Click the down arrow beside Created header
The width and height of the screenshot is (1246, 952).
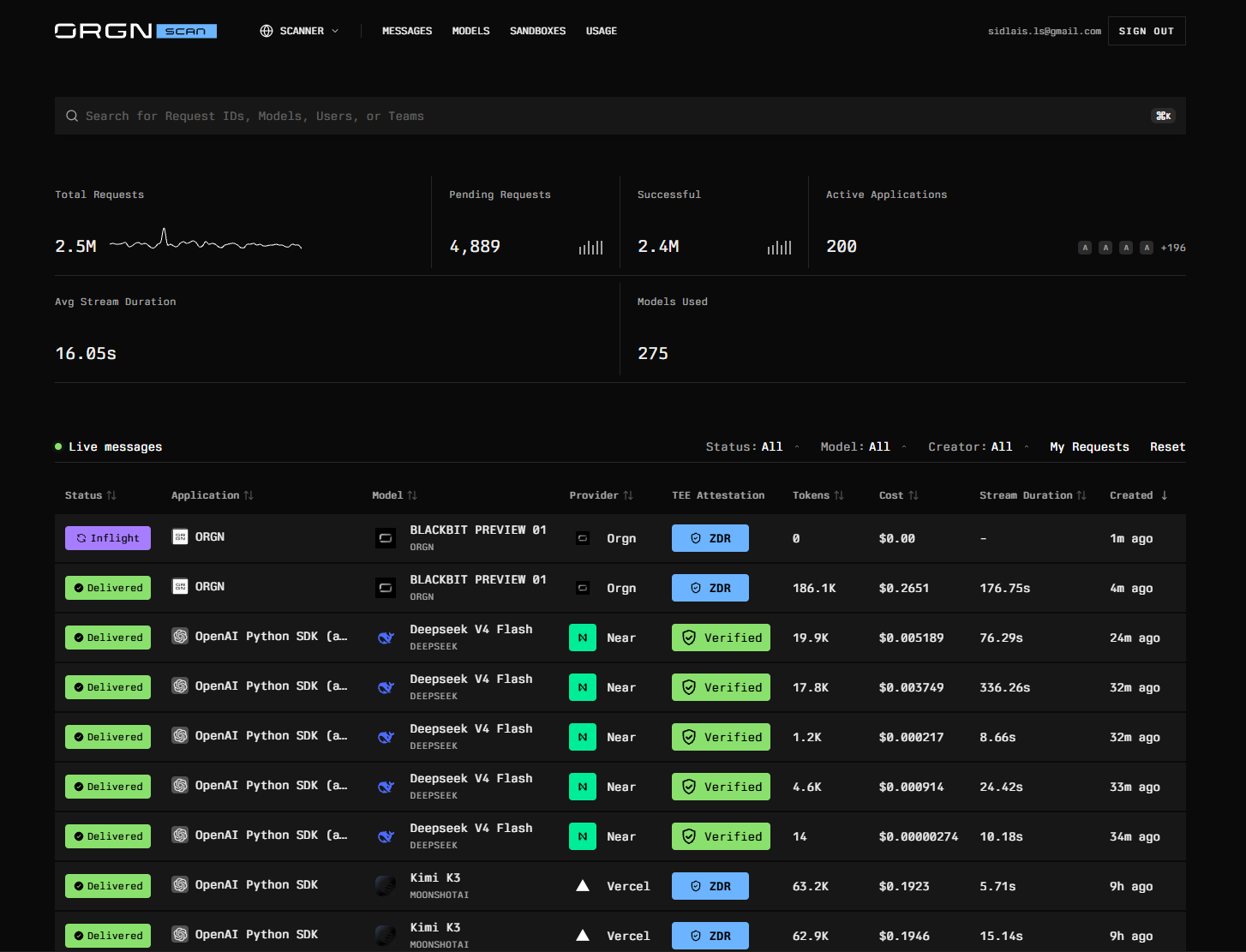(1164, 495)
